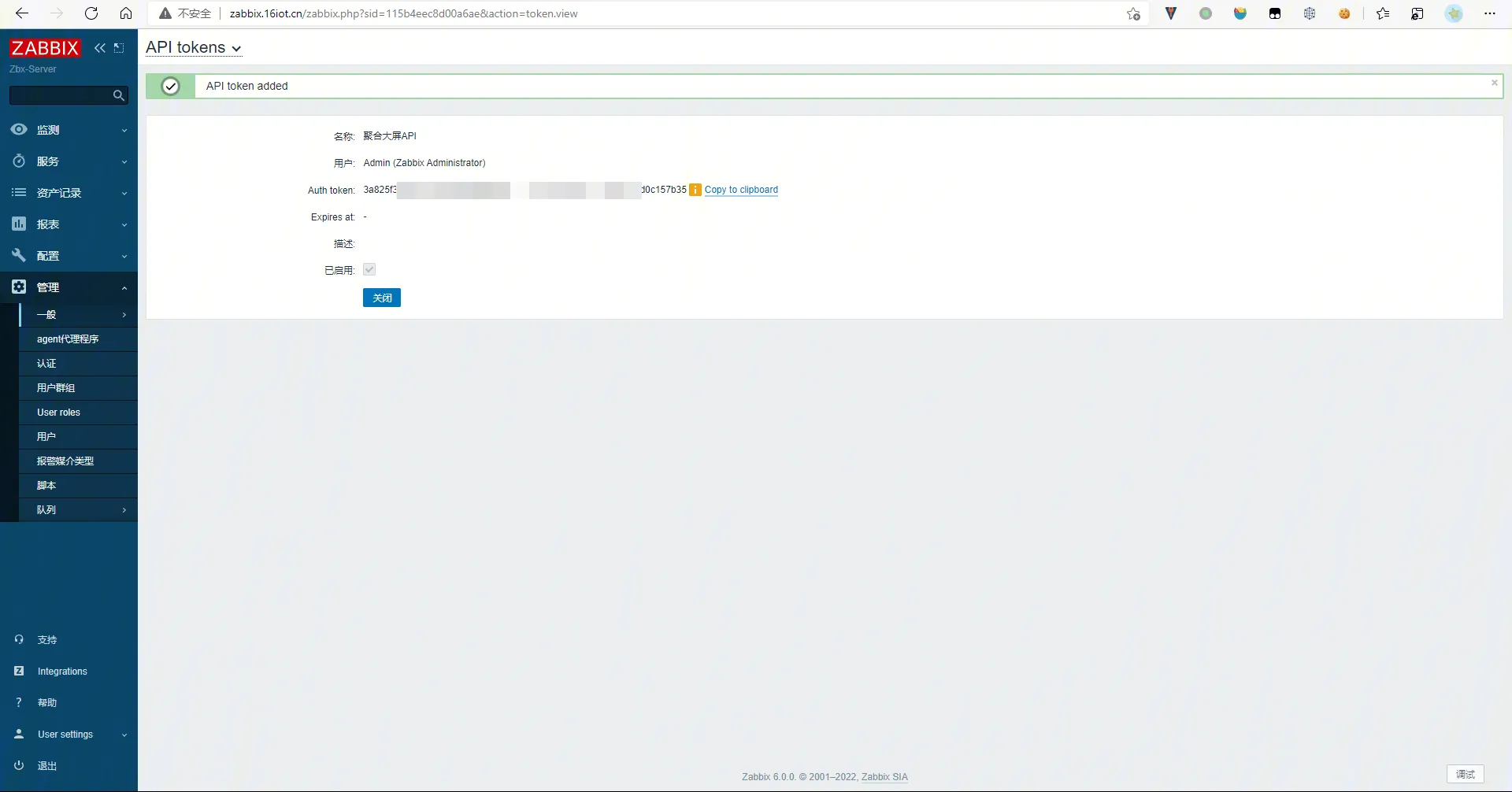Click the sidebar search input field
The width and height of the screenshot is (1512, 792).
pos(59,95)
